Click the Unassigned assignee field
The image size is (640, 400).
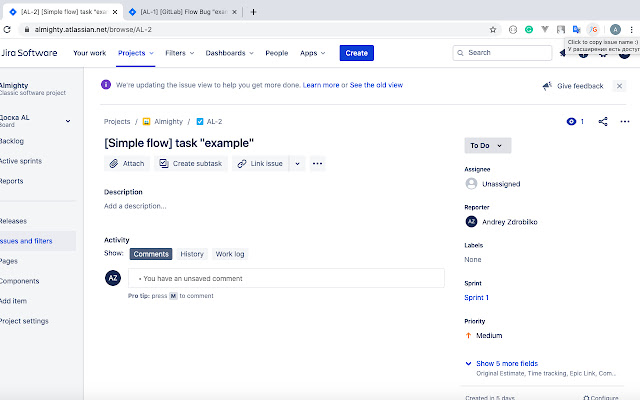click(x=493, y=184)
